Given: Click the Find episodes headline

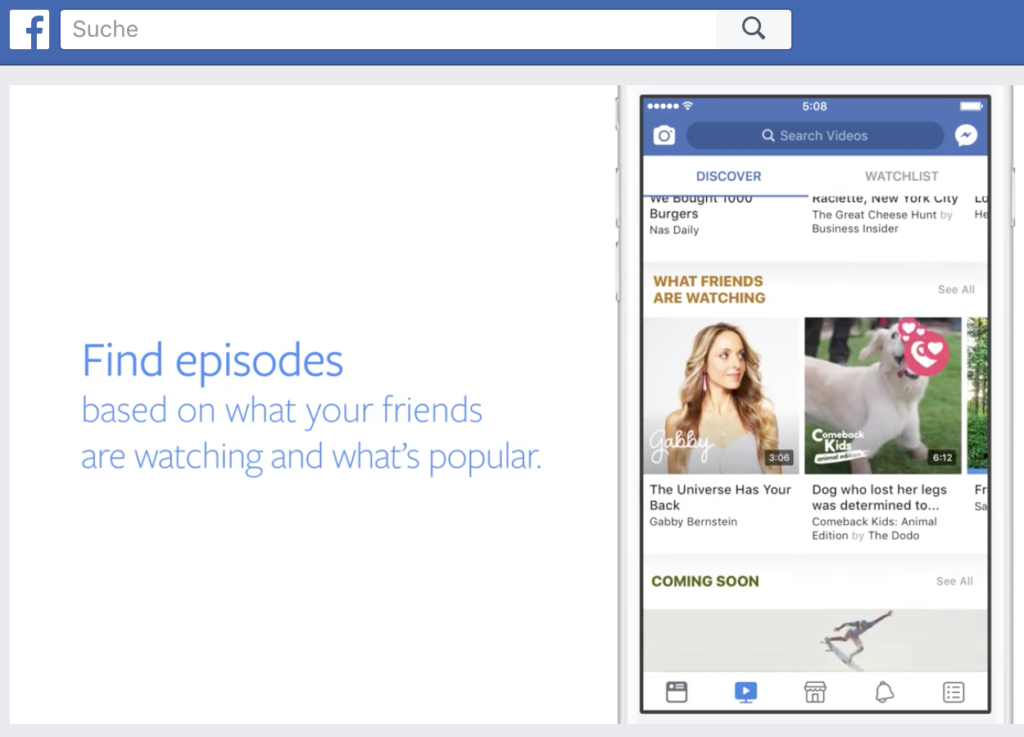Looking at the screenshot, I should point(212,361).
